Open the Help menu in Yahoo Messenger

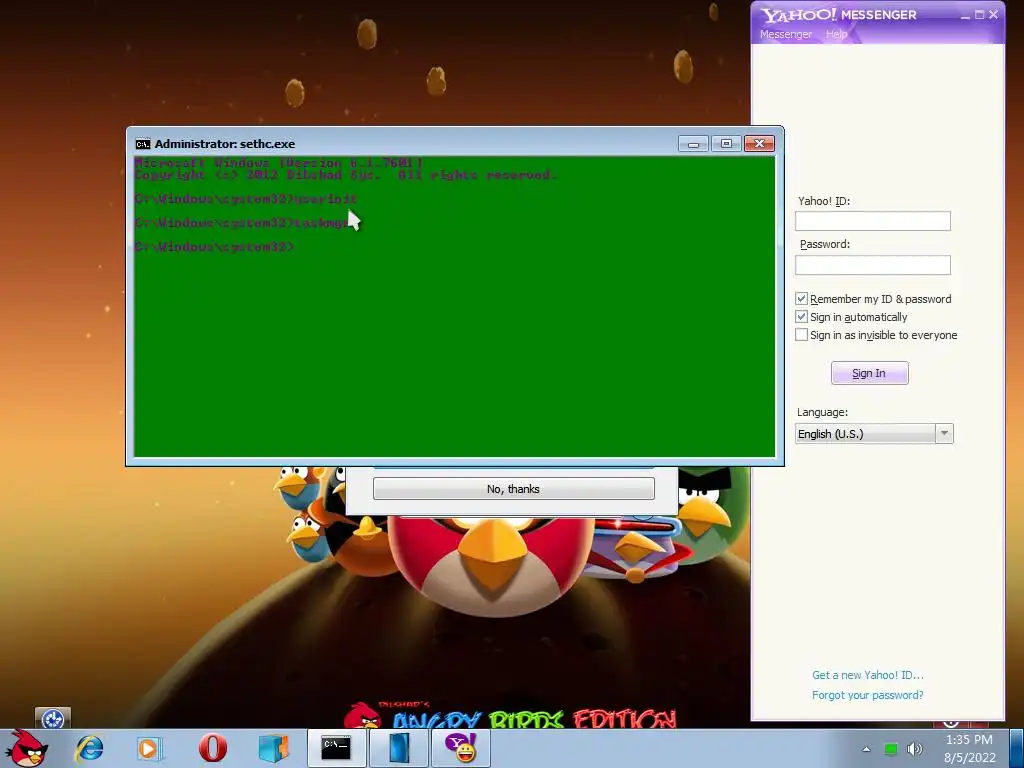point(836,34)
